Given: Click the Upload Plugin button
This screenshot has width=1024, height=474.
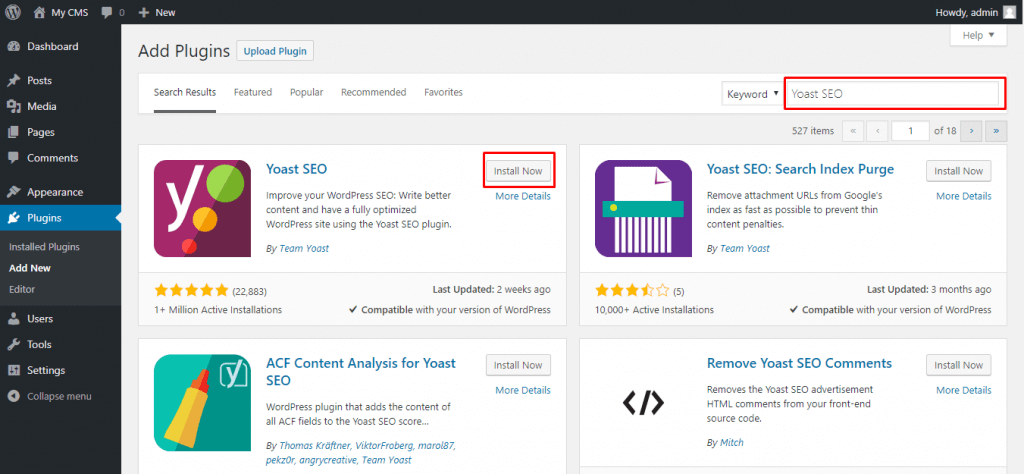Looking at the screenshot, I should 274,50.
